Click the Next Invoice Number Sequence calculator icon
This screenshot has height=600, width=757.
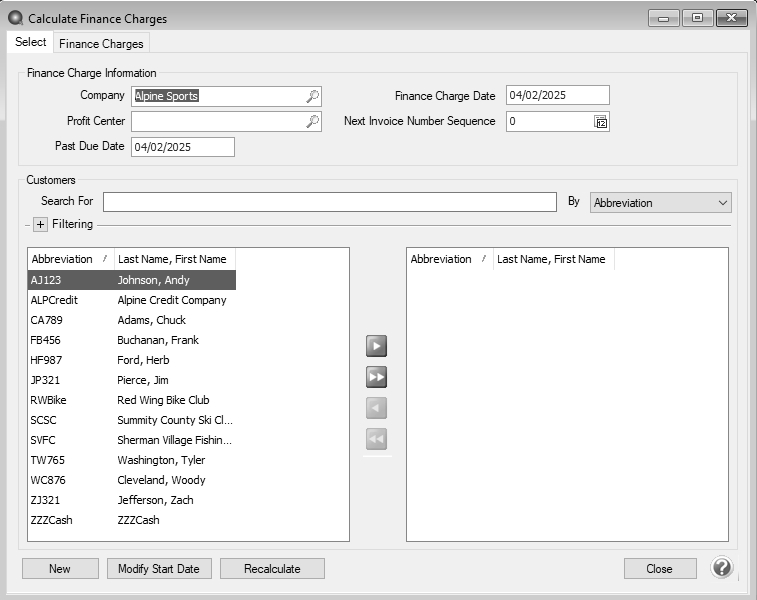(601, 122)
